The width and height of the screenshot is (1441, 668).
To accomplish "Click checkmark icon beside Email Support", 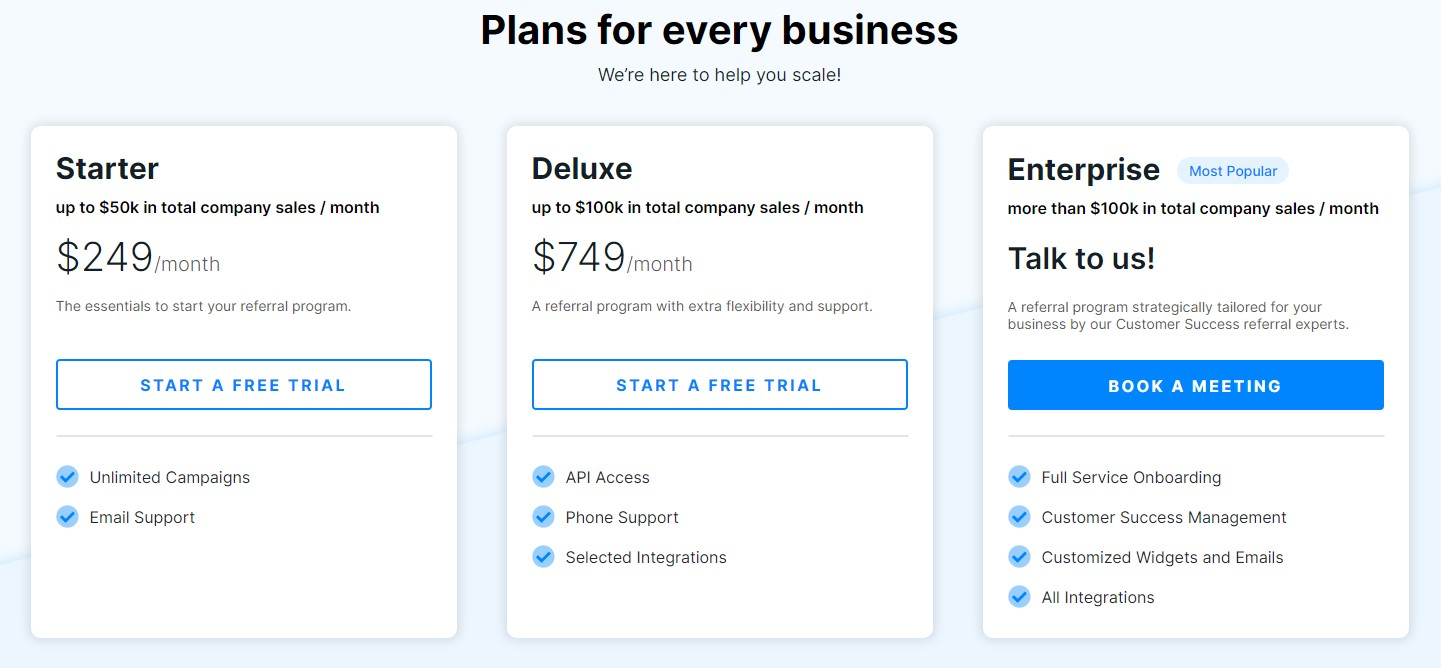I will pyautogui.click(x=67, y=516).
